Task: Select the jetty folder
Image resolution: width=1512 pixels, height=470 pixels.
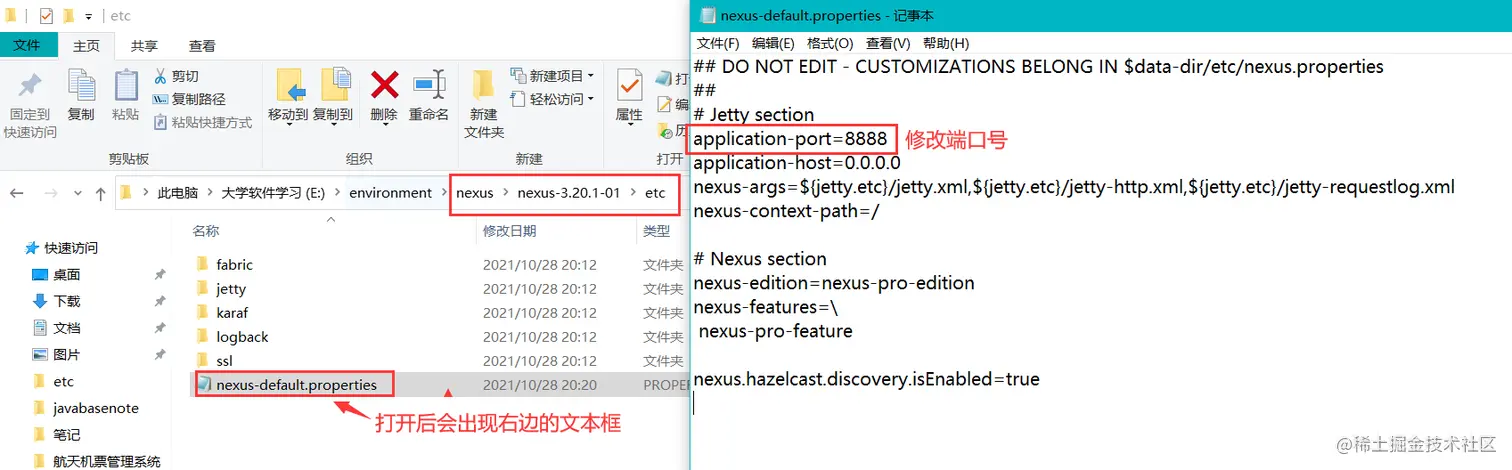Action: pos(230,289)
